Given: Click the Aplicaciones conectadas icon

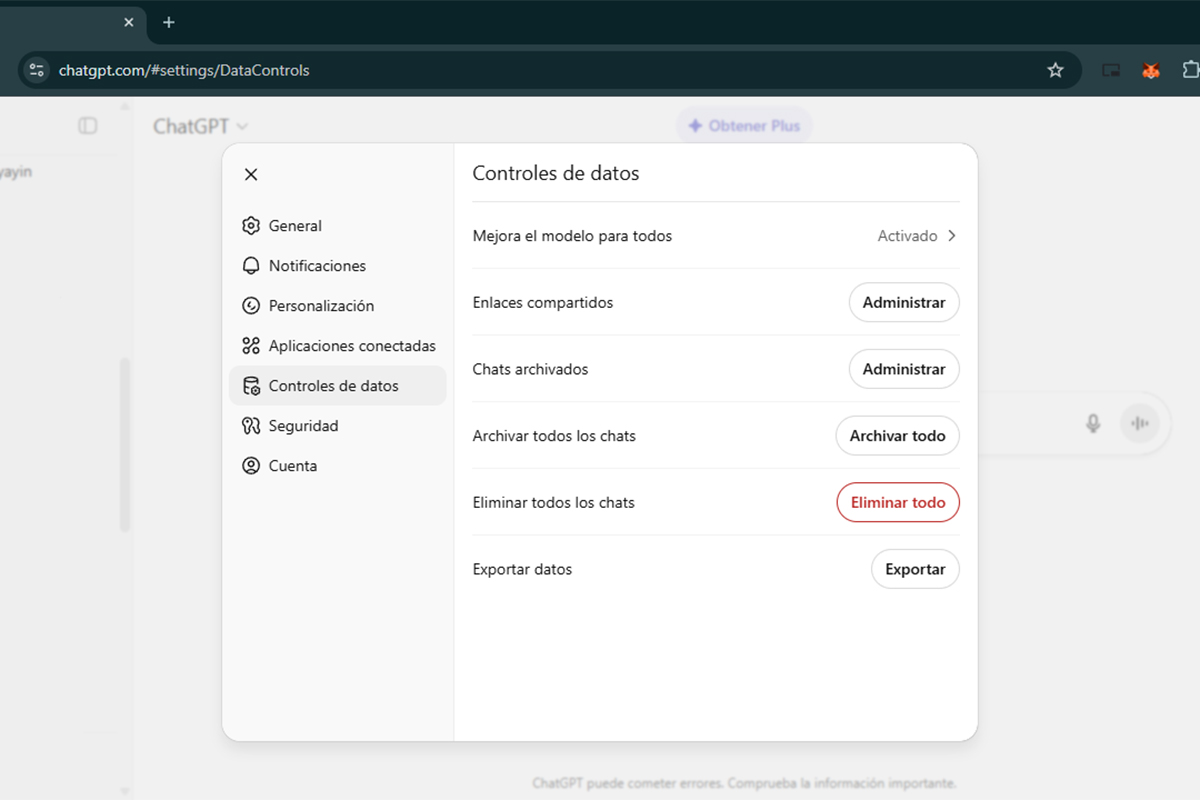Looking at the screenshot, I should coord(251,346).
